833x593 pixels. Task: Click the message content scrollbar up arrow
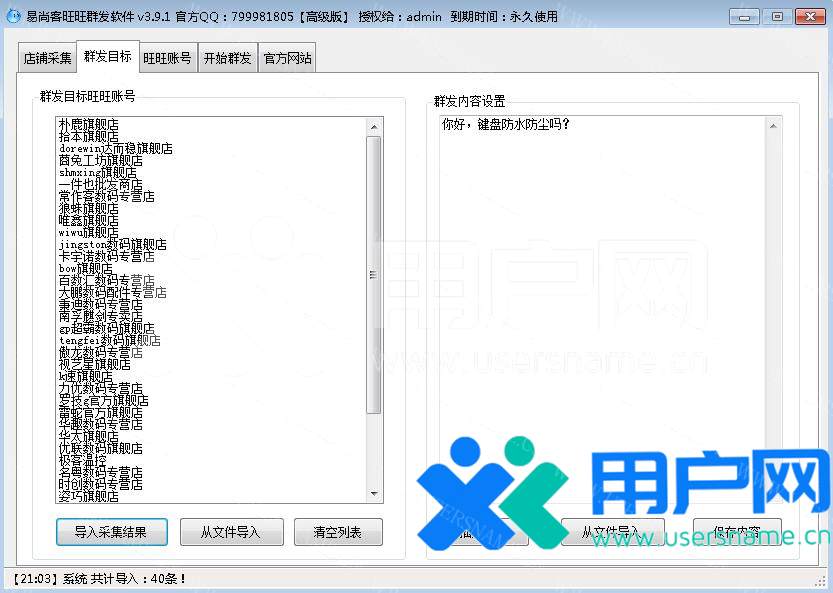(773, 126)
